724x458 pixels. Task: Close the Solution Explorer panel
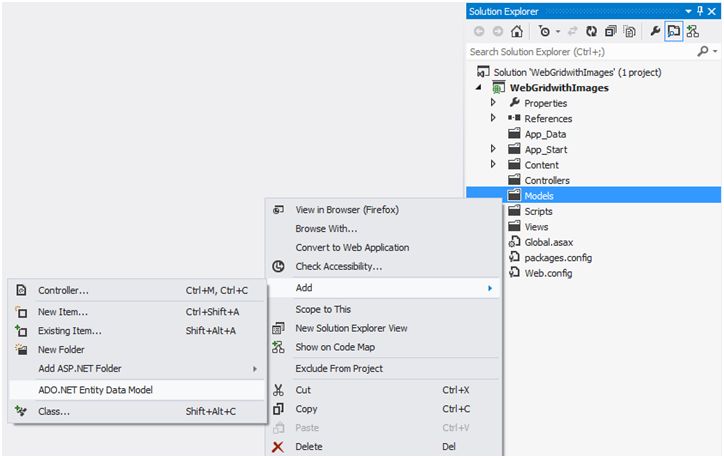tap(712, 12)
